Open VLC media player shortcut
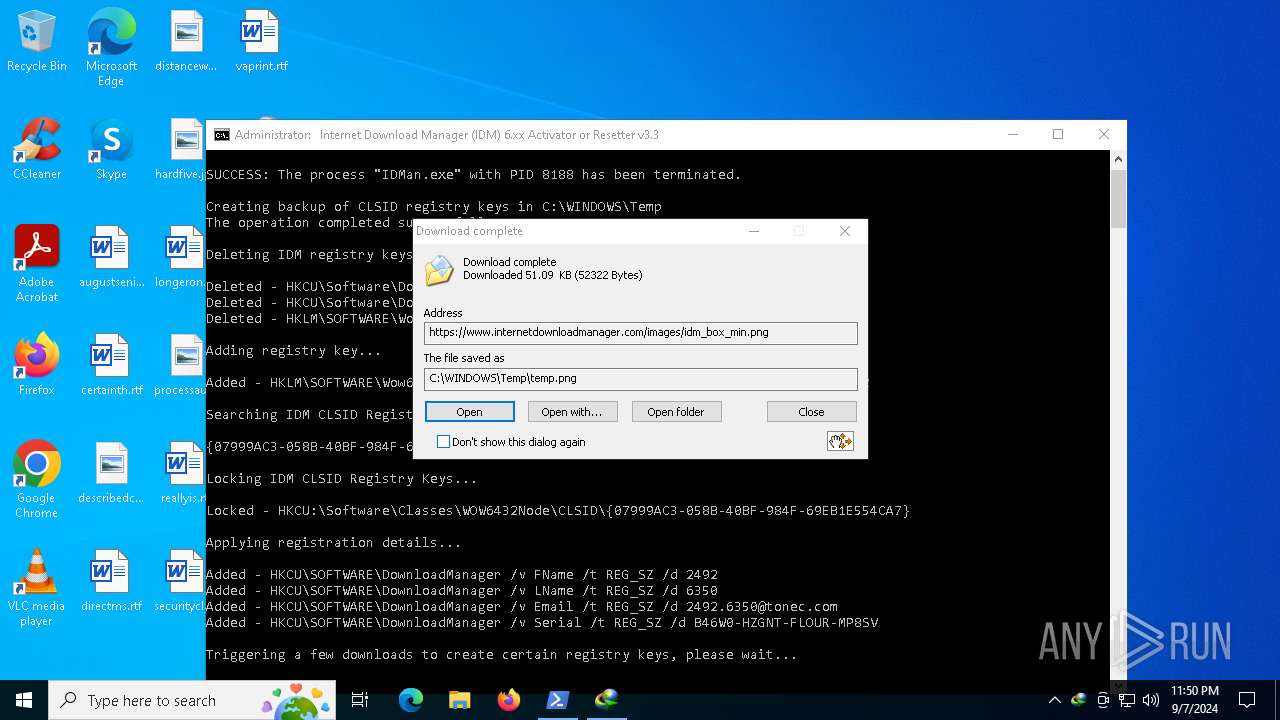The width and height of the screenshot is (1280, 720). (x=37, y=588)
